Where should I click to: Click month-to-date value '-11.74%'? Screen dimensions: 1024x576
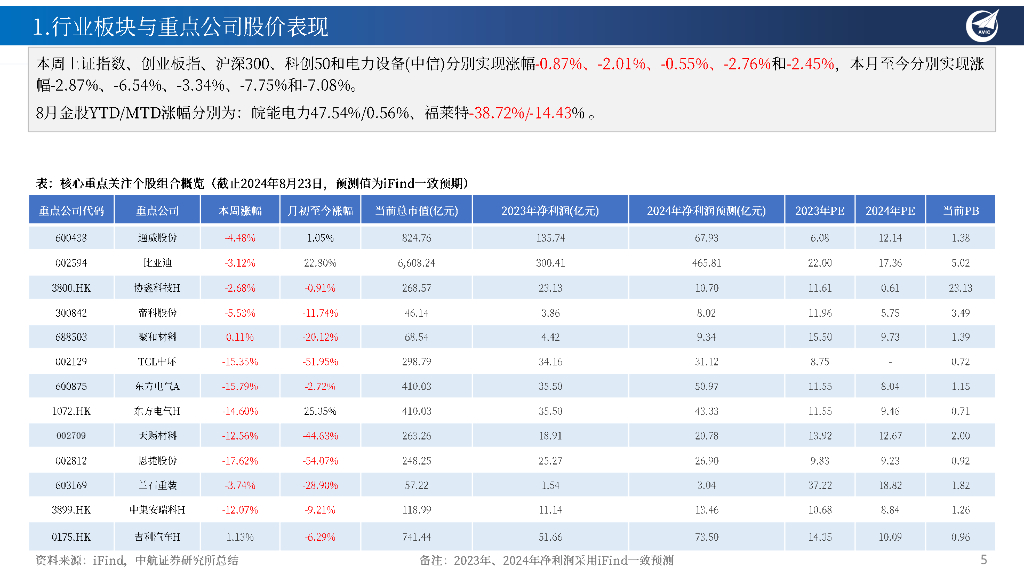320,313
